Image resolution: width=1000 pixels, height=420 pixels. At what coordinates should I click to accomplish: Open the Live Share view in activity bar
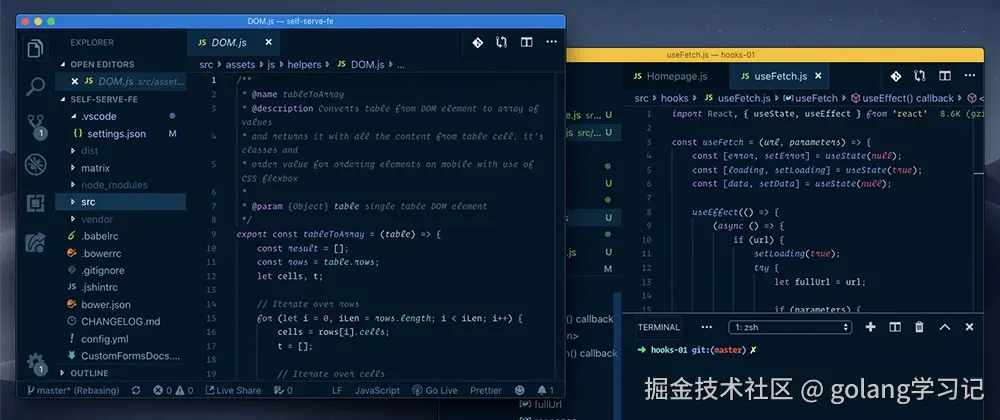pyautogui.click(x=36, y=242)
